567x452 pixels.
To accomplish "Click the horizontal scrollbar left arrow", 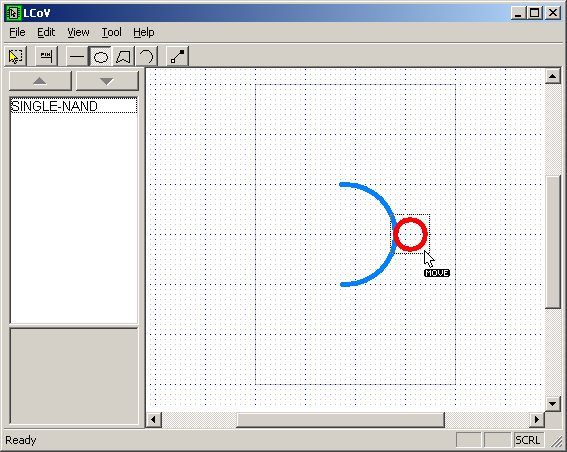I will point(154,419).
